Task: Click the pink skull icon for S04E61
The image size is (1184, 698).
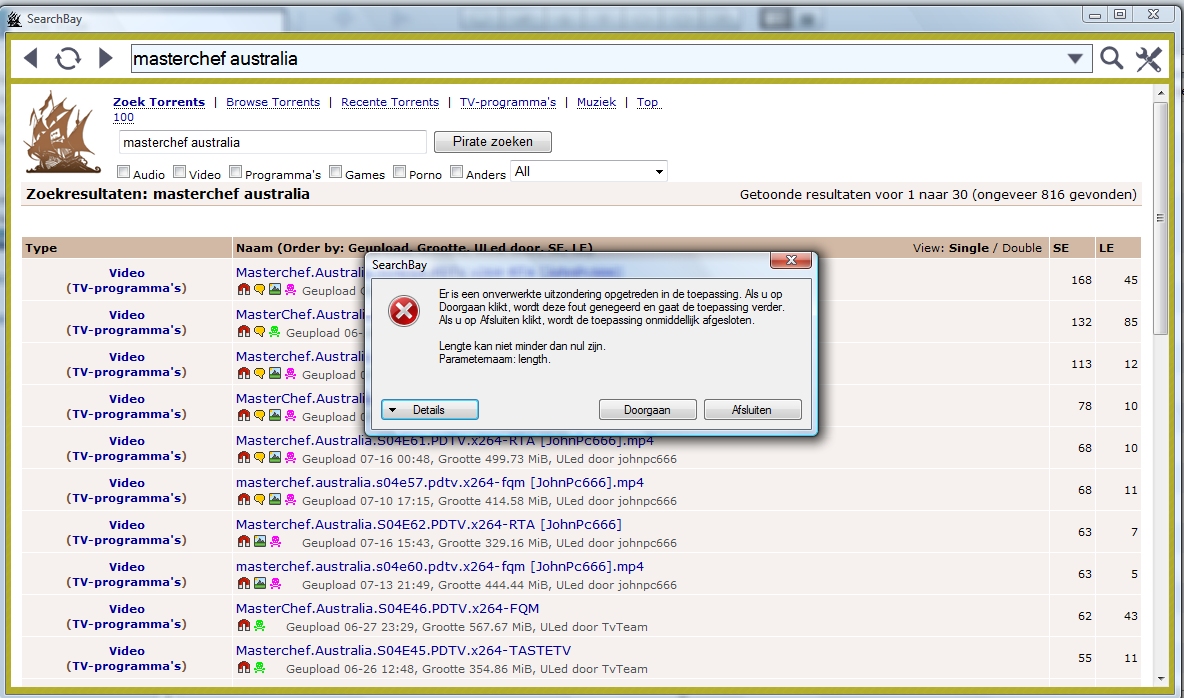Action: [291, 458]
